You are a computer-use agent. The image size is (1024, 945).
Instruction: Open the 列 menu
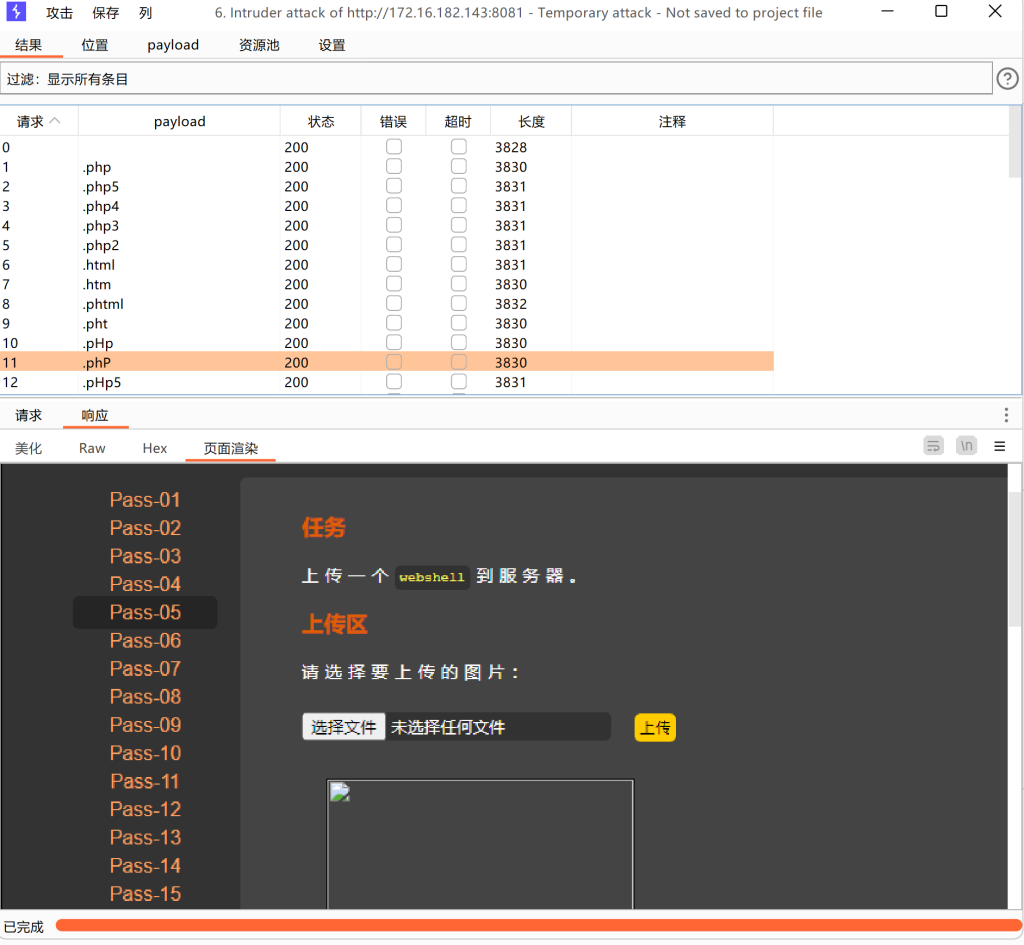point(146,13)
